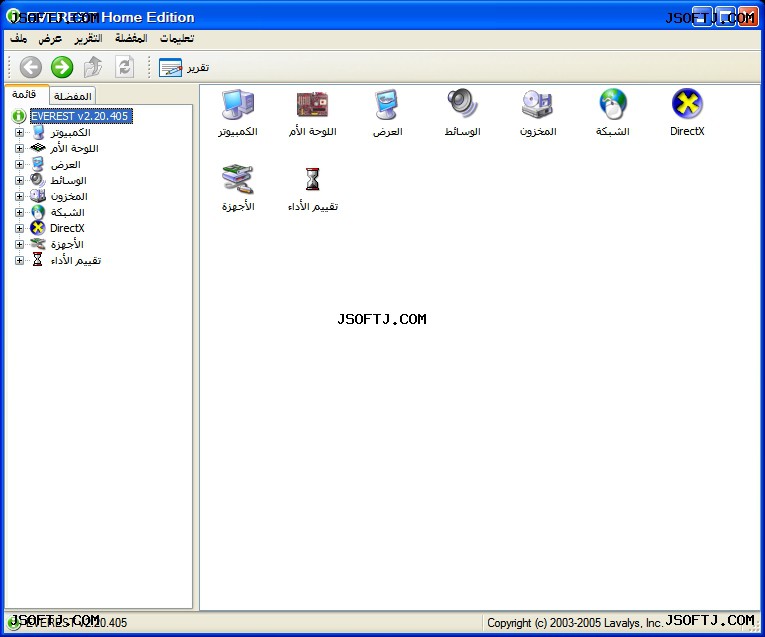This screenshot has height=637, width=765.
Task: Select the display icon beside العرض in tree
Action: (x=38, y=164)
